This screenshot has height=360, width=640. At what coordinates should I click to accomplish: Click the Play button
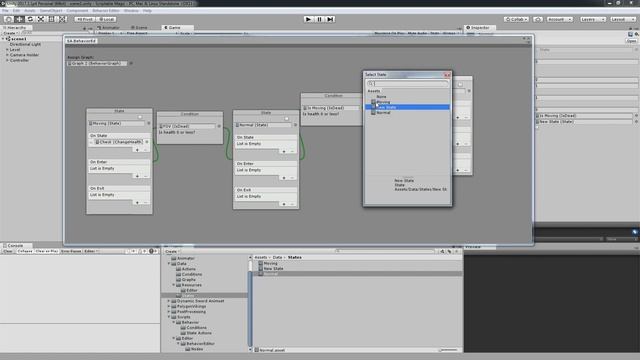[309, 19]
